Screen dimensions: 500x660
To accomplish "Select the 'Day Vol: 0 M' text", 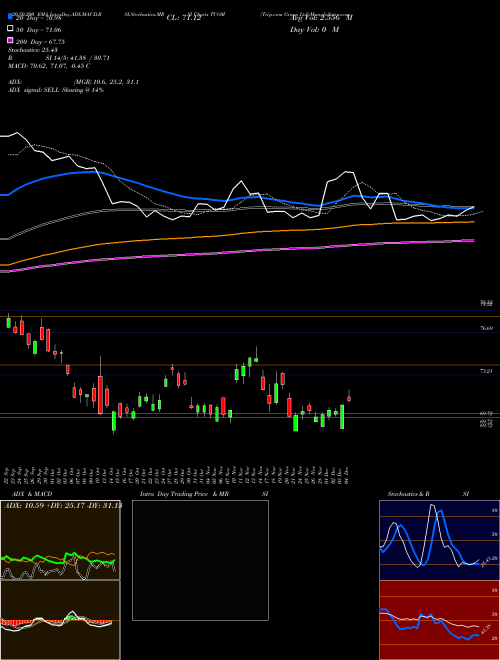I will 314,29.
